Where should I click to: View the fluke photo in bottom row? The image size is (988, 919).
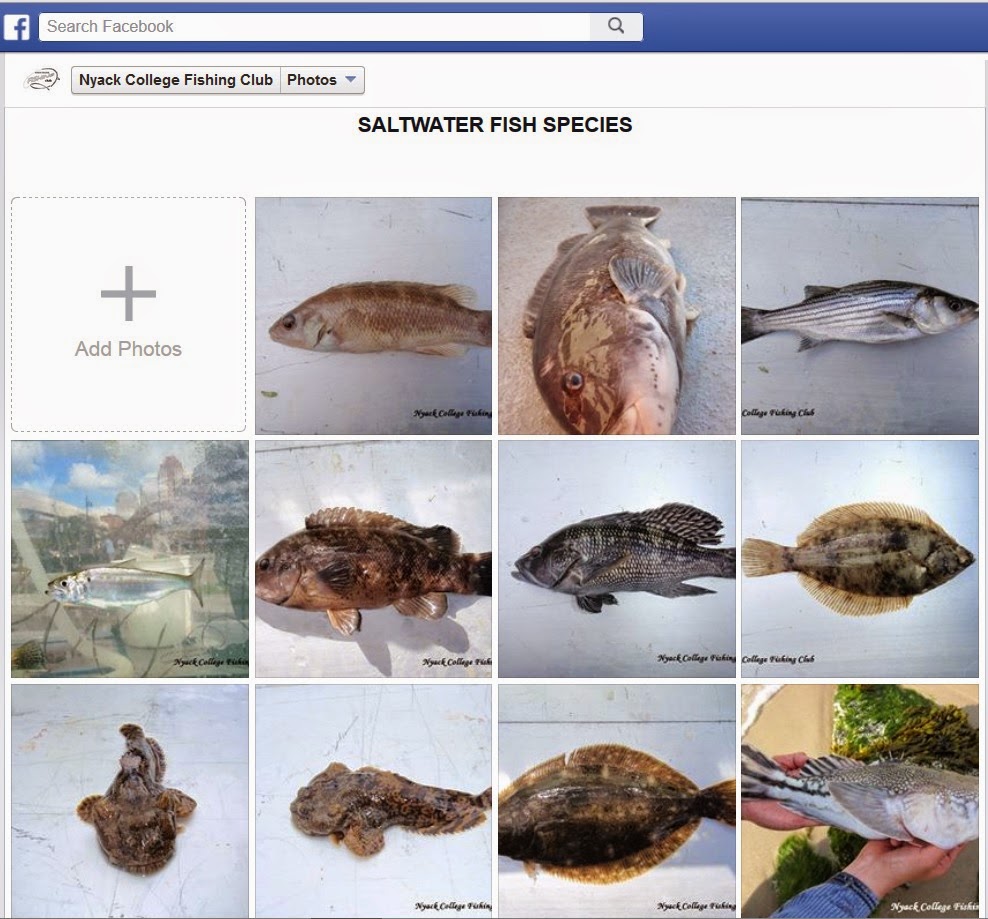coord(616,800)
